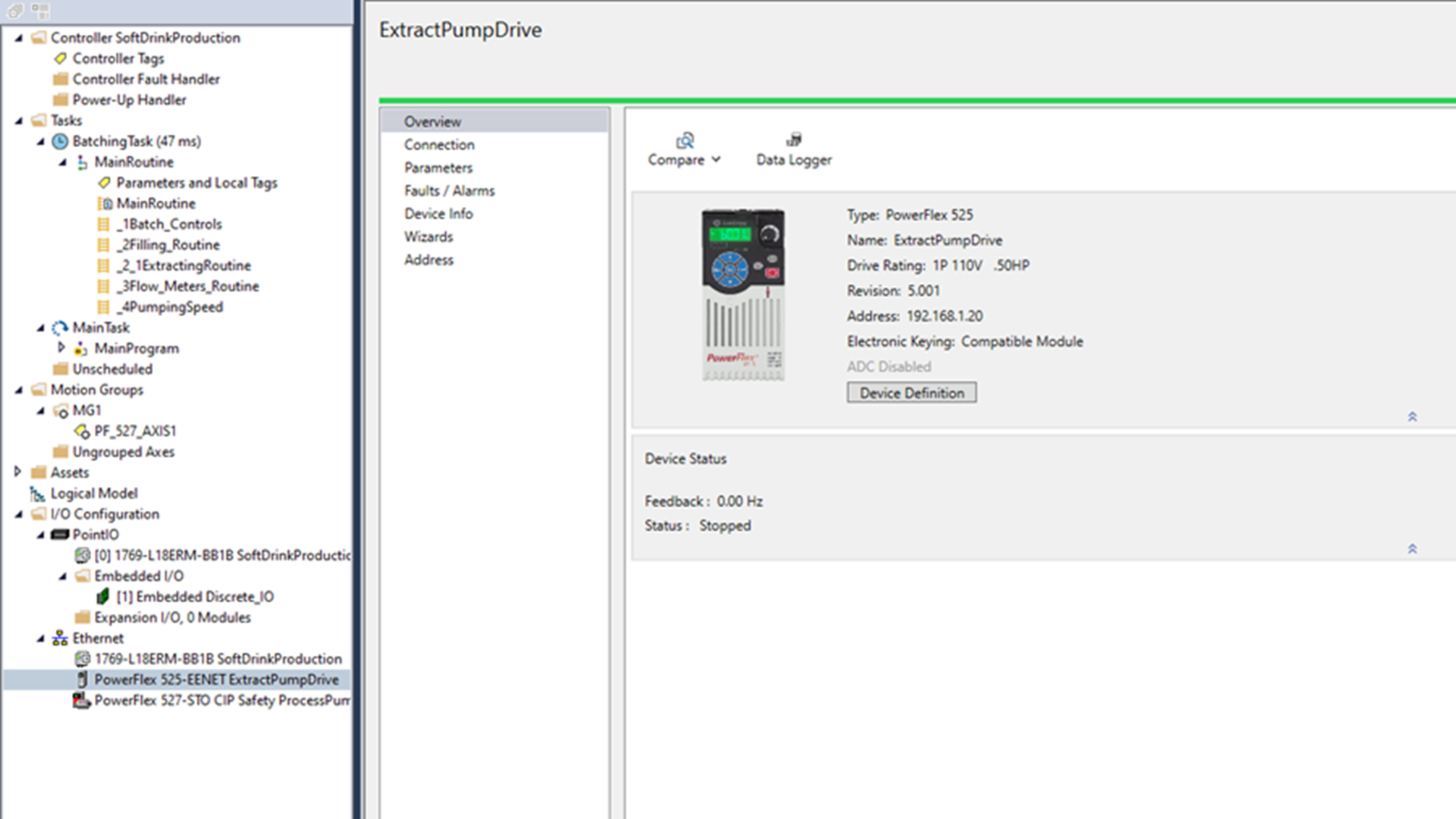Click the Parameters and Local Tags icon

105,183
